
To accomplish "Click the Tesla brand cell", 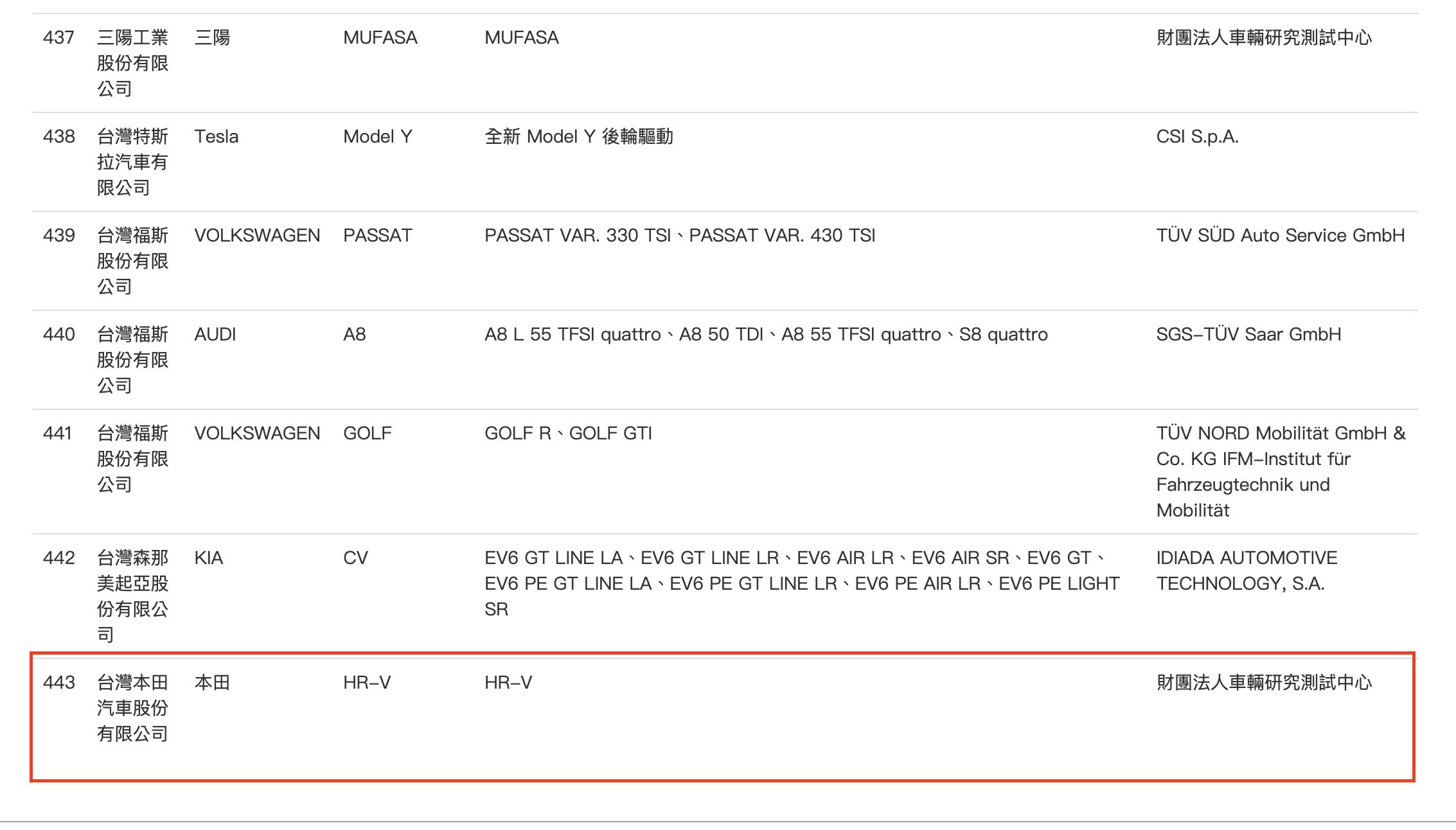I will pos(216,136).
